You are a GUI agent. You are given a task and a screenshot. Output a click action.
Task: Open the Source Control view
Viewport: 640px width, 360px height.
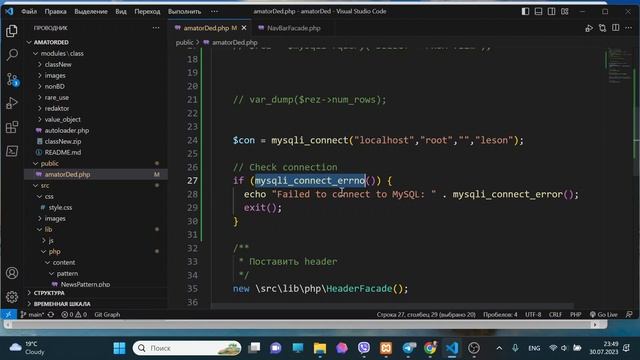coord(12,79)
